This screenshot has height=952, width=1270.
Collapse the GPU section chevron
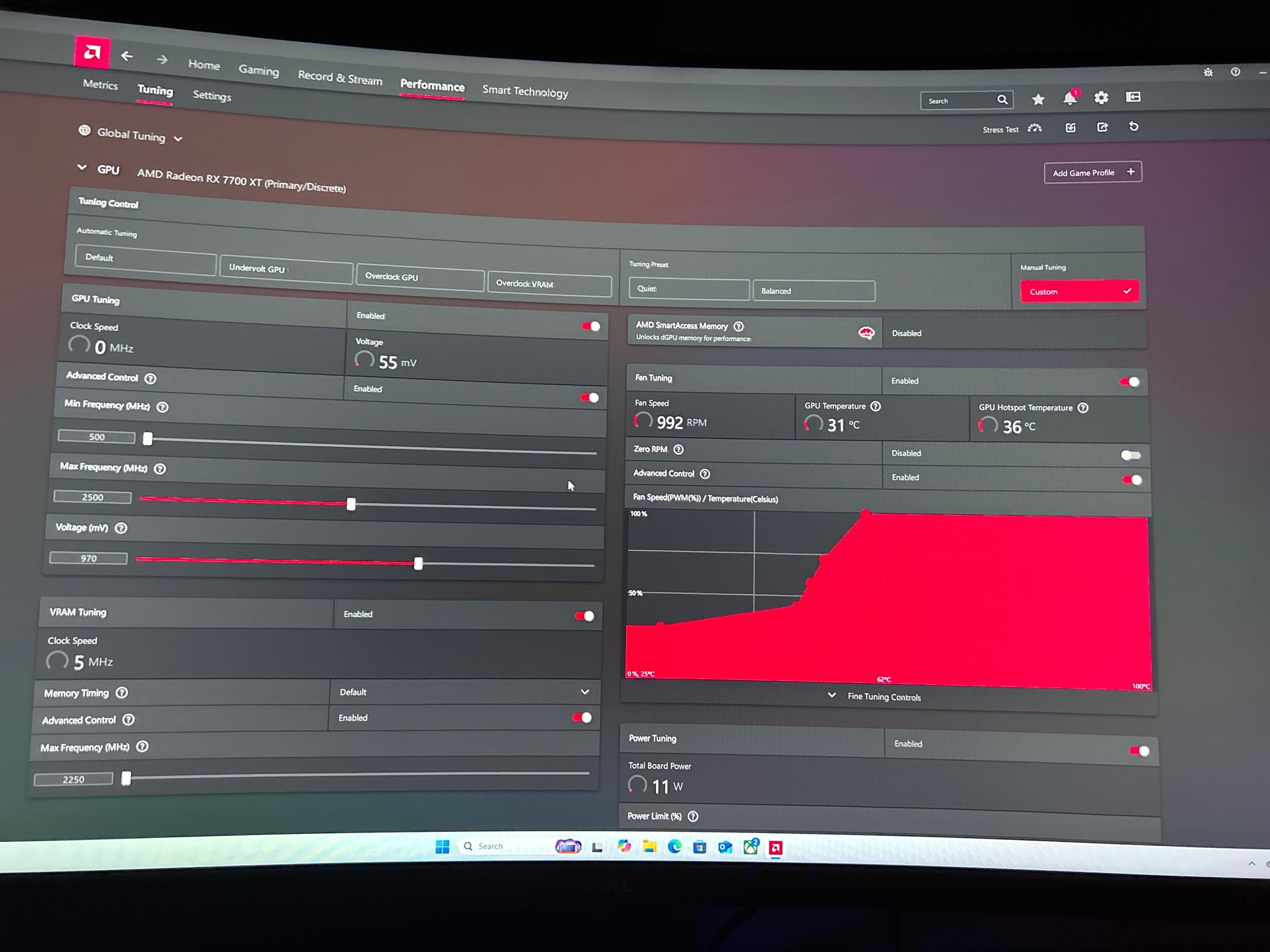82,167
